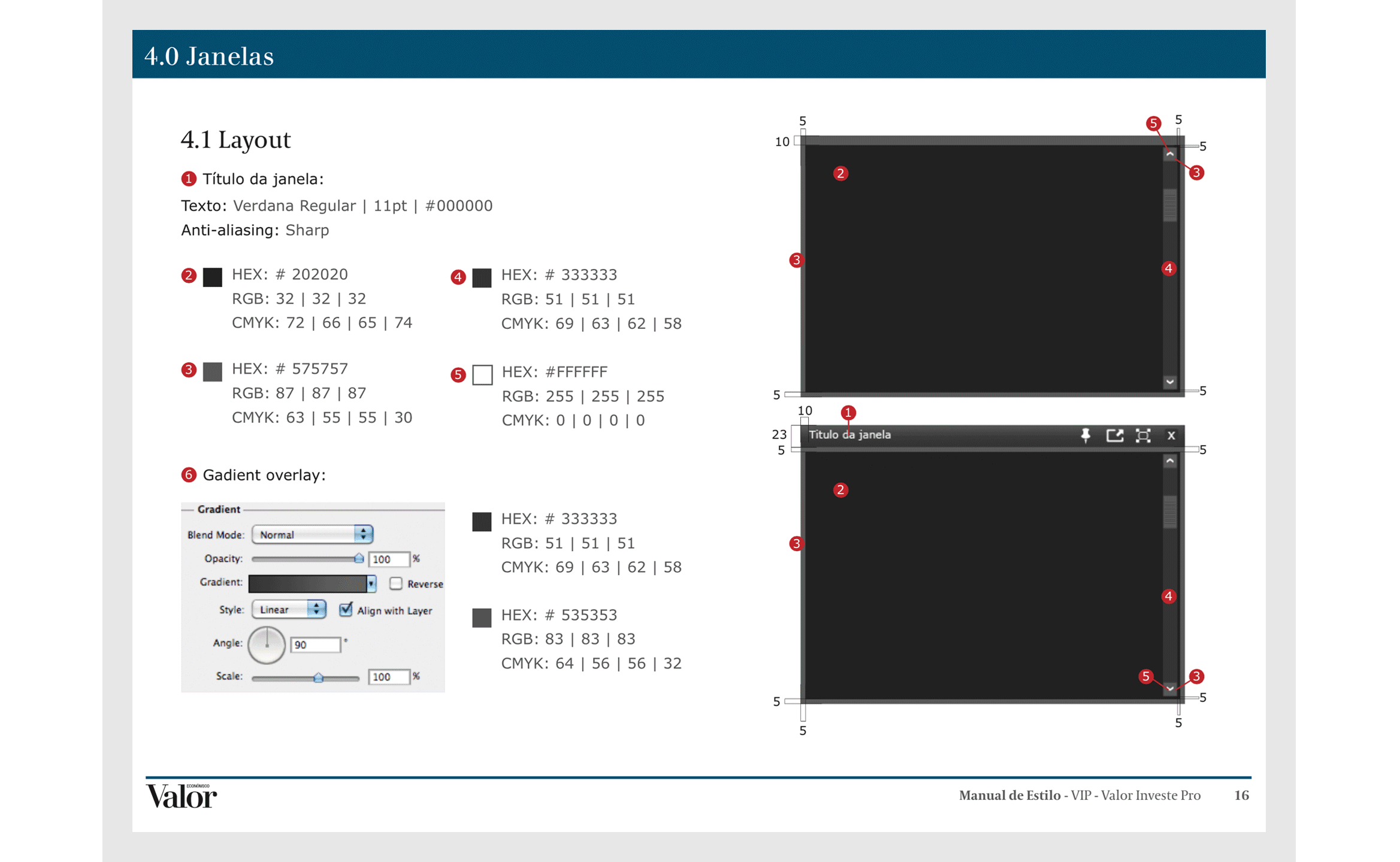Click the gradient preview bar
1400x862 pixels.
[307, 583]
